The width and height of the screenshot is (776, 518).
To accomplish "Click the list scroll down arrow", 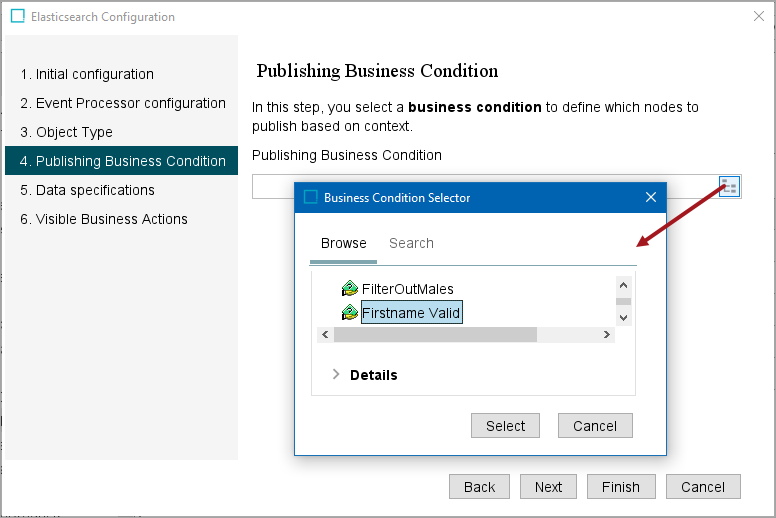I will [x=624, y=318].
